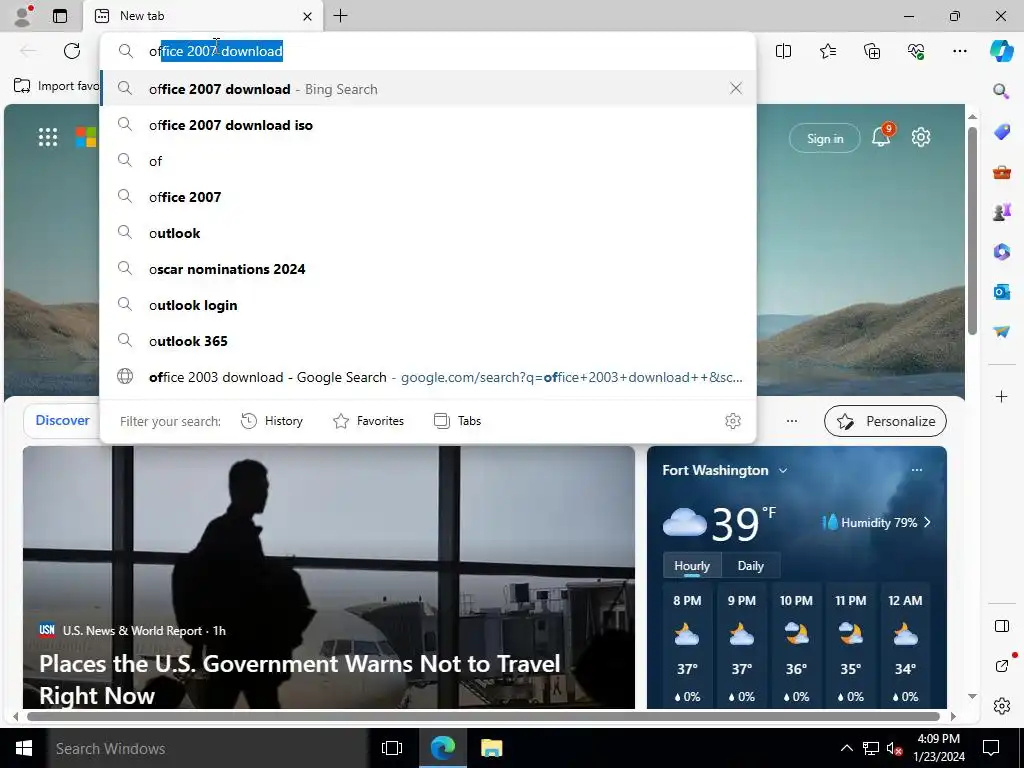1024x768 pixels.
Task: Open the Browser essentials heart icon
Action: click(916, 51)
